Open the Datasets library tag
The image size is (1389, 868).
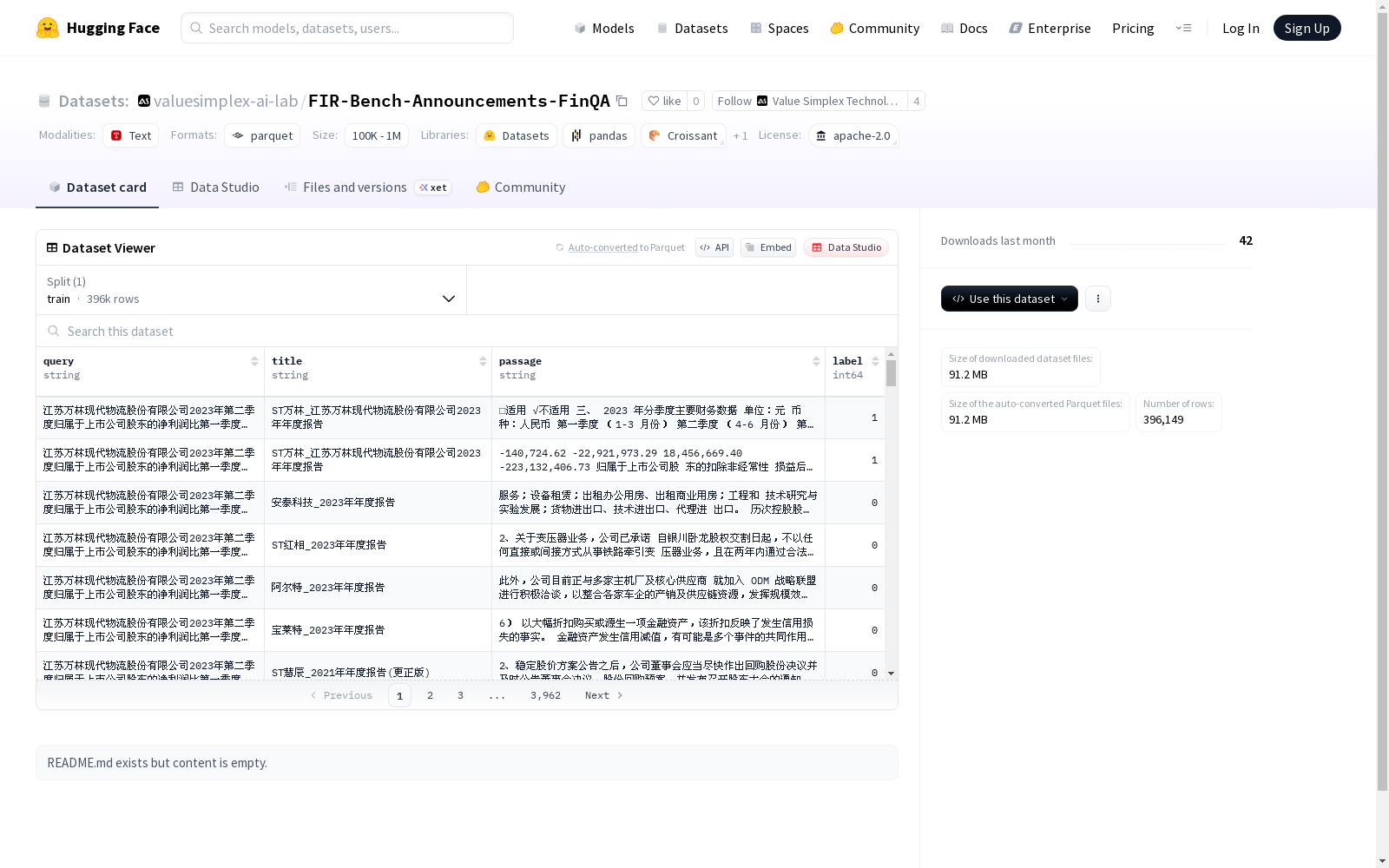[517, 135]
